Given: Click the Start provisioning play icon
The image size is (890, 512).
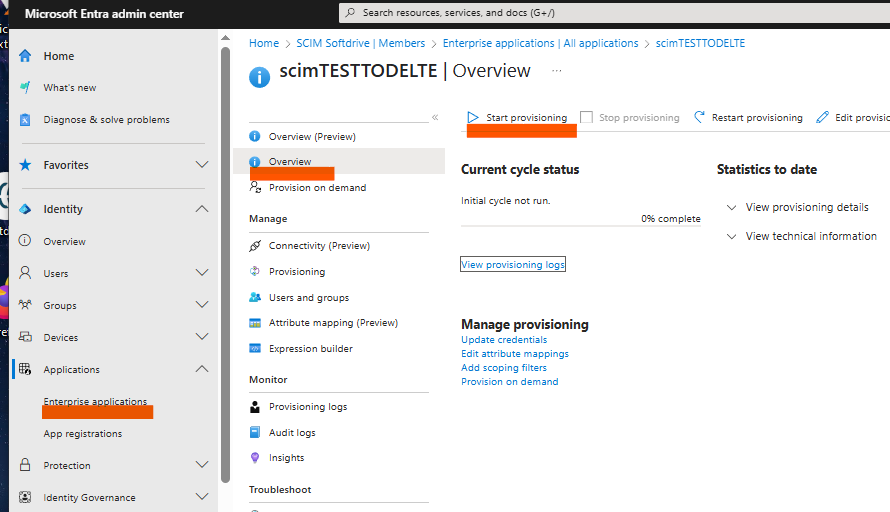Looking at the screenshot, I should pyautogui.click(x=473, y=117).
